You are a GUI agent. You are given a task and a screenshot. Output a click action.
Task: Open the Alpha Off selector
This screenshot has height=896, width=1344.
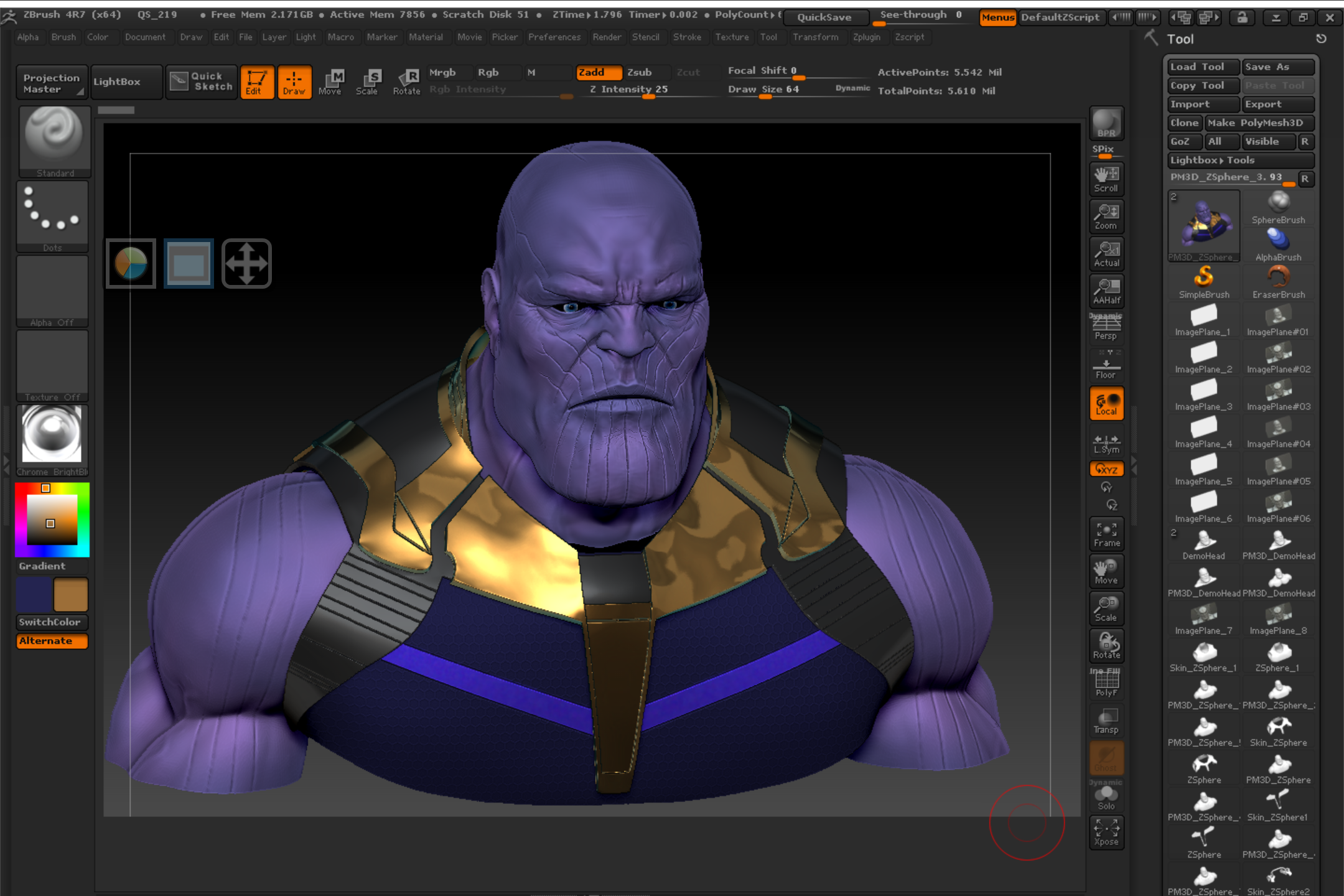pyautogui.click(x=52, y=291)
